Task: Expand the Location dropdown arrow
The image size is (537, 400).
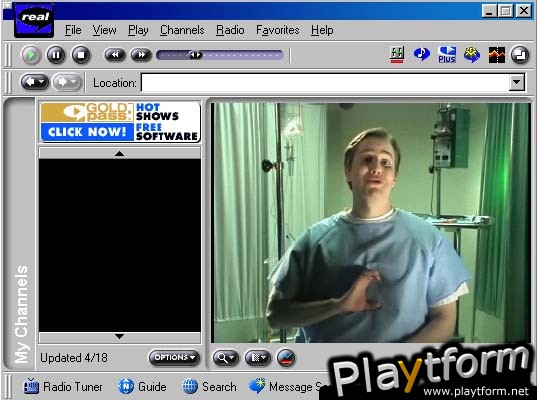Action: (x=517, y=82)
